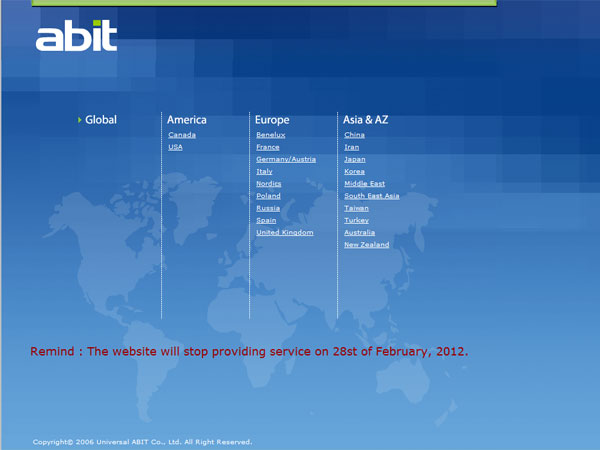
Task: Open the Taiwan site link
Action: [356, 208]
